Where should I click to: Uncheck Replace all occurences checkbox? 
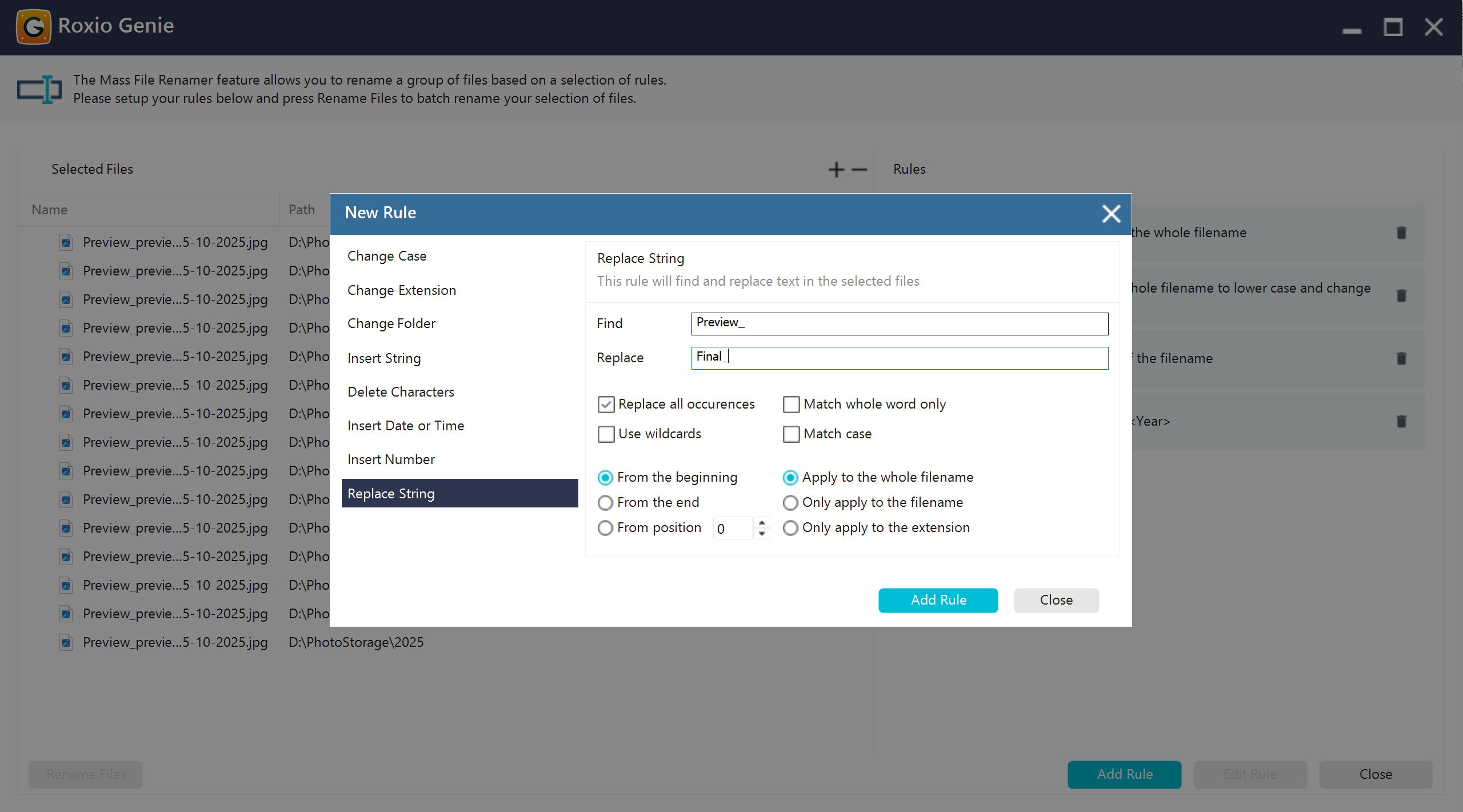point(606,405)
